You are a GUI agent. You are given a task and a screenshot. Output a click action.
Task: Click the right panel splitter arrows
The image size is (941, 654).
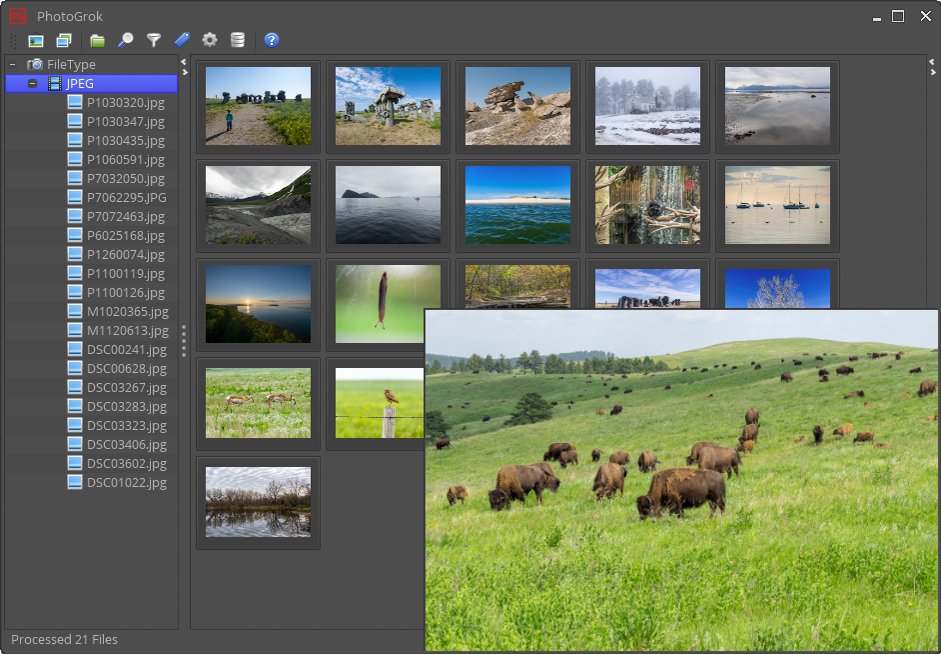[932, 66]
